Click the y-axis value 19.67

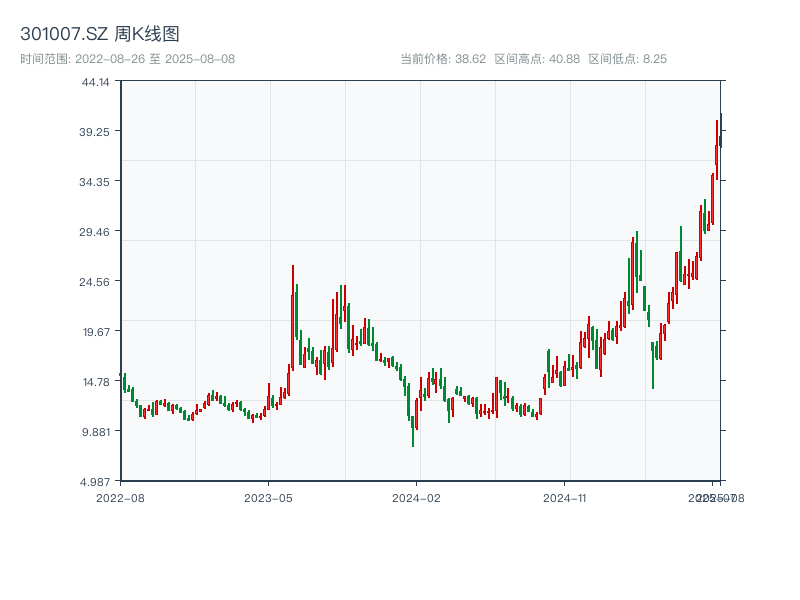click(x=96, y=332)
